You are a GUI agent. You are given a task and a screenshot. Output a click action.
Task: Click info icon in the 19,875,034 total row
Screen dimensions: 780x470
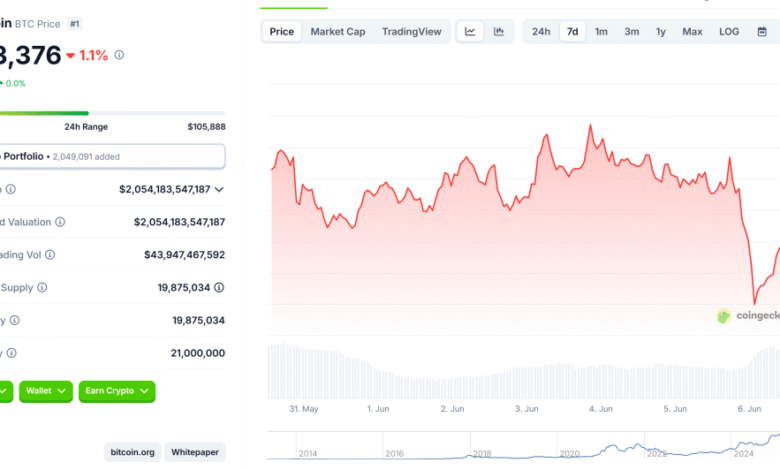pos(15,320)
